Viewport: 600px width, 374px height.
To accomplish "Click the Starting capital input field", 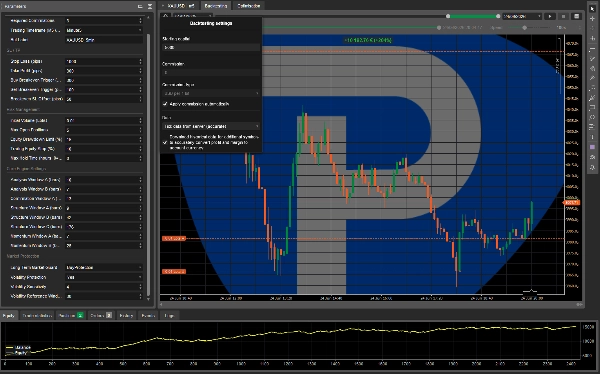I will click(x=211, y=47).
